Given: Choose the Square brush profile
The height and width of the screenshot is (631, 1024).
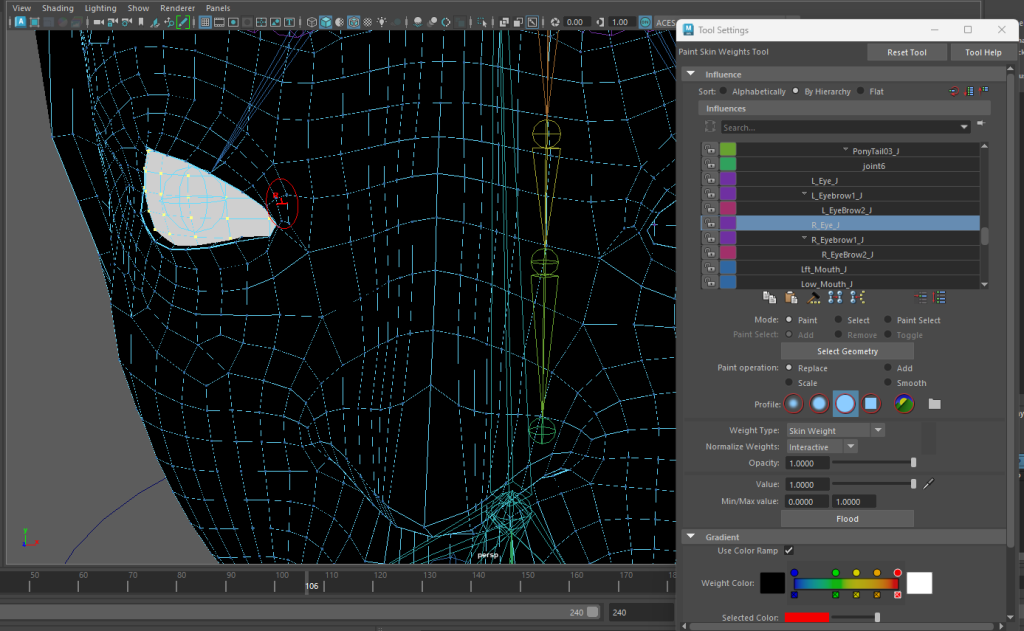Looking at the screenshot, I should tap(871, 404).
